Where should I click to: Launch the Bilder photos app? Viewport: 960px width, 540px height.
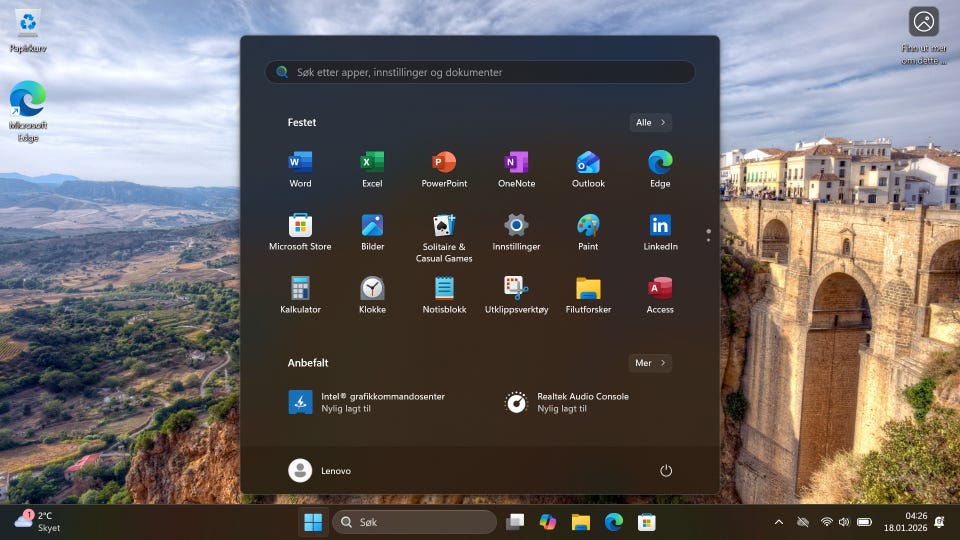372,233
